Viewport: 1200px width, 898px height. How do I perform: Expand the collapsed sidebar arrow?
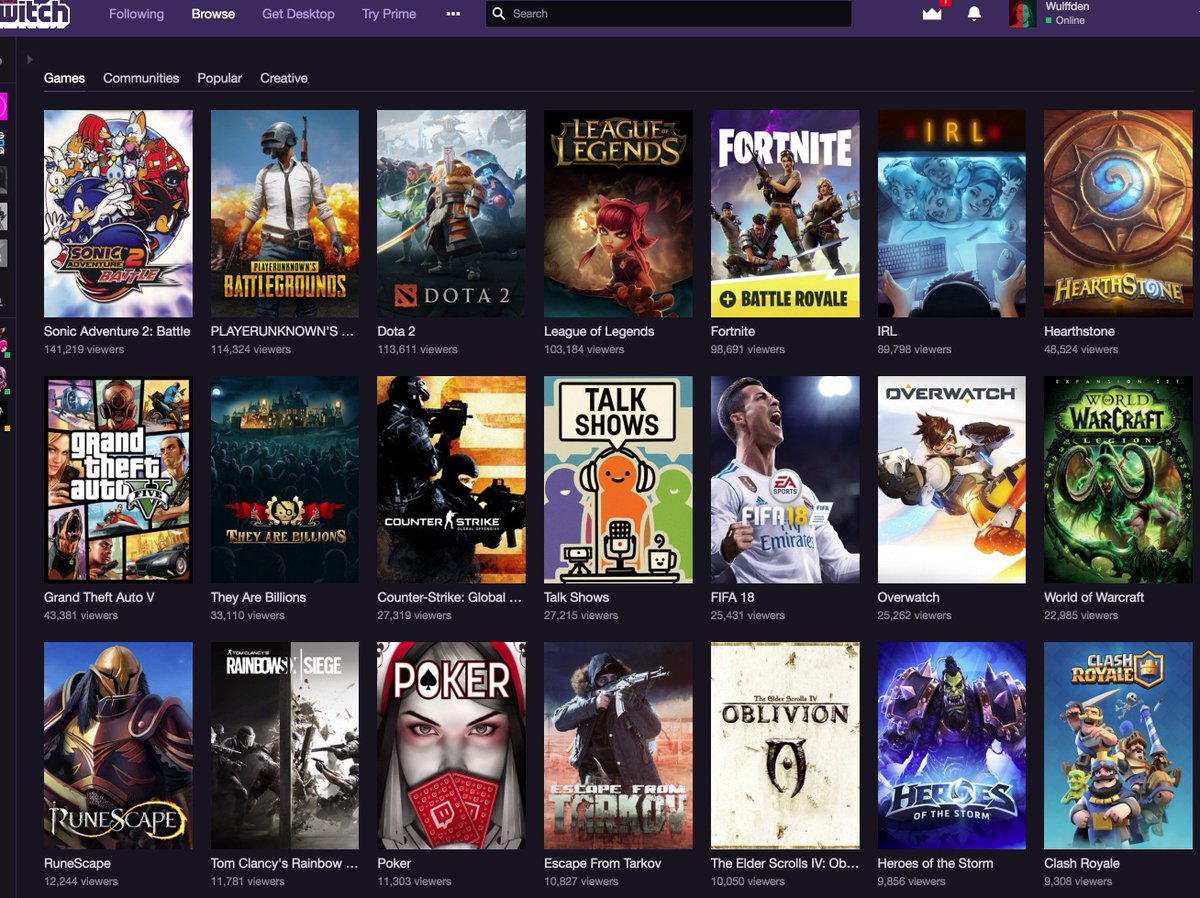coord(30,60)
